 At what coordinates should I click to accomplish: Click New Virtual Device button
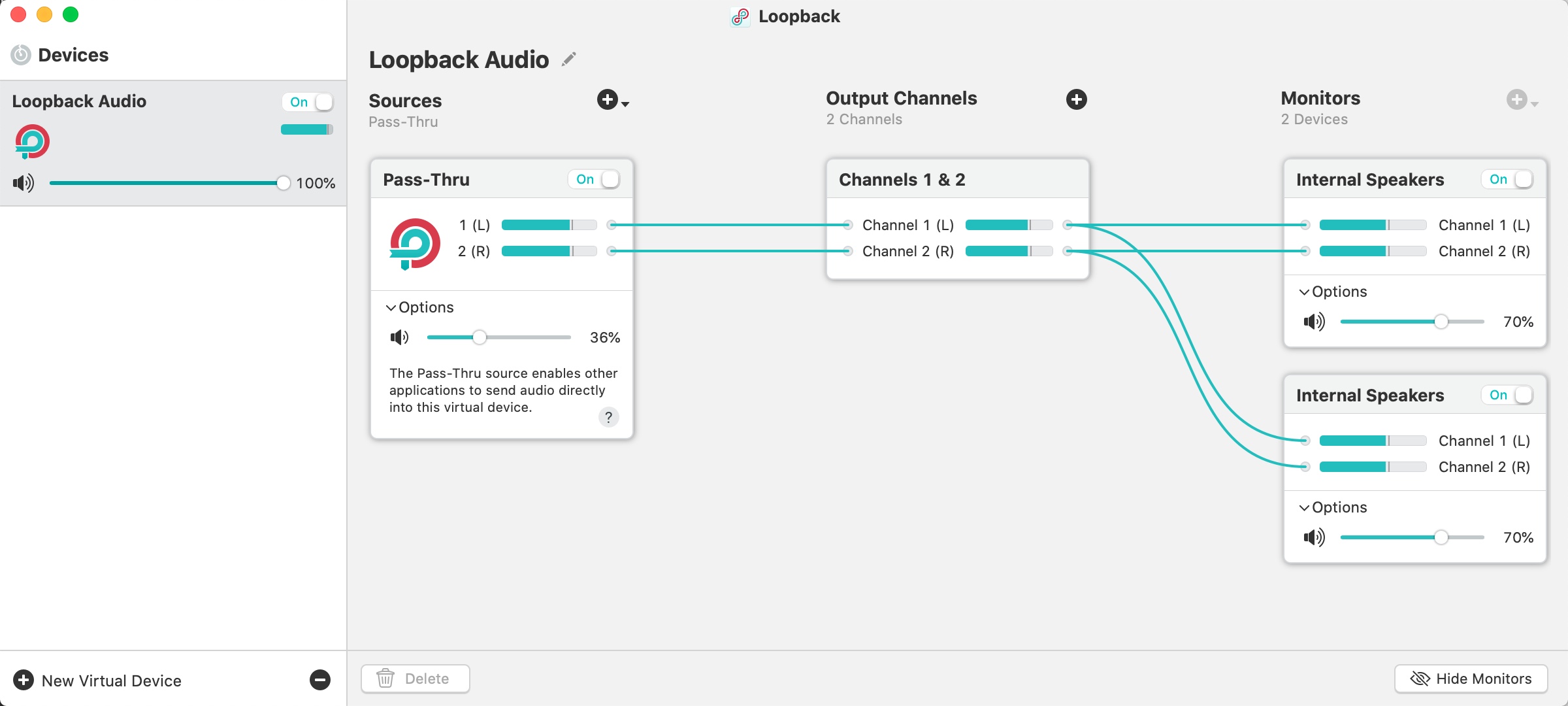(98, 681)
